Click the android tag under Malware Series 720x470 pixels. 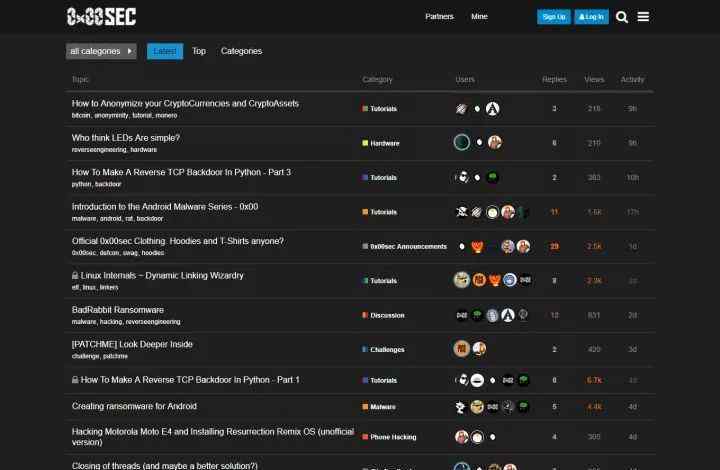111,219
